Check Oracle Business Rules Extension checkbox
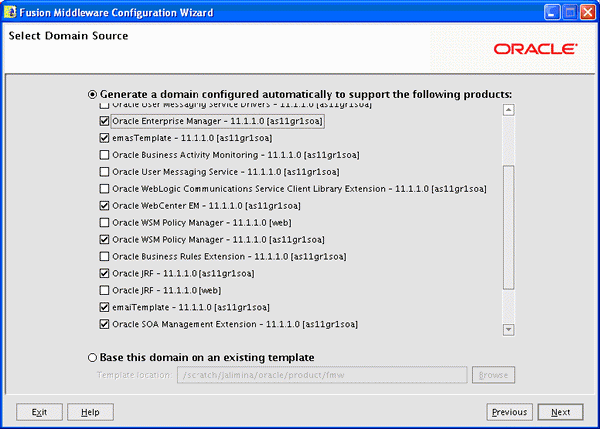Image resolution: width=600 pixels, height=429 pixels. 104,256
